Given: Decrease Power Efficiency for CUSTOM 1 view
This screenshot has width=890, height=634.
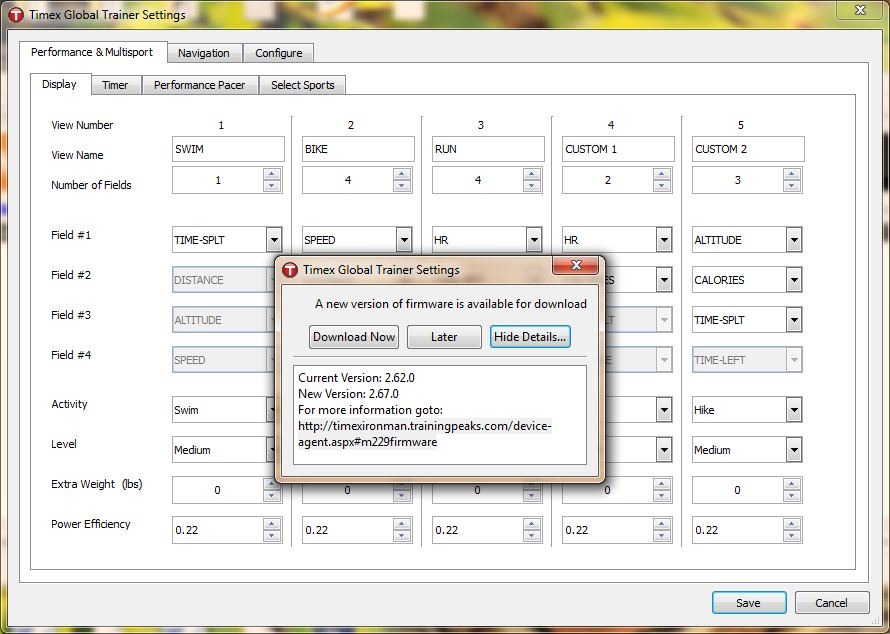Looking at the screenshot, I should pos(662,536).
